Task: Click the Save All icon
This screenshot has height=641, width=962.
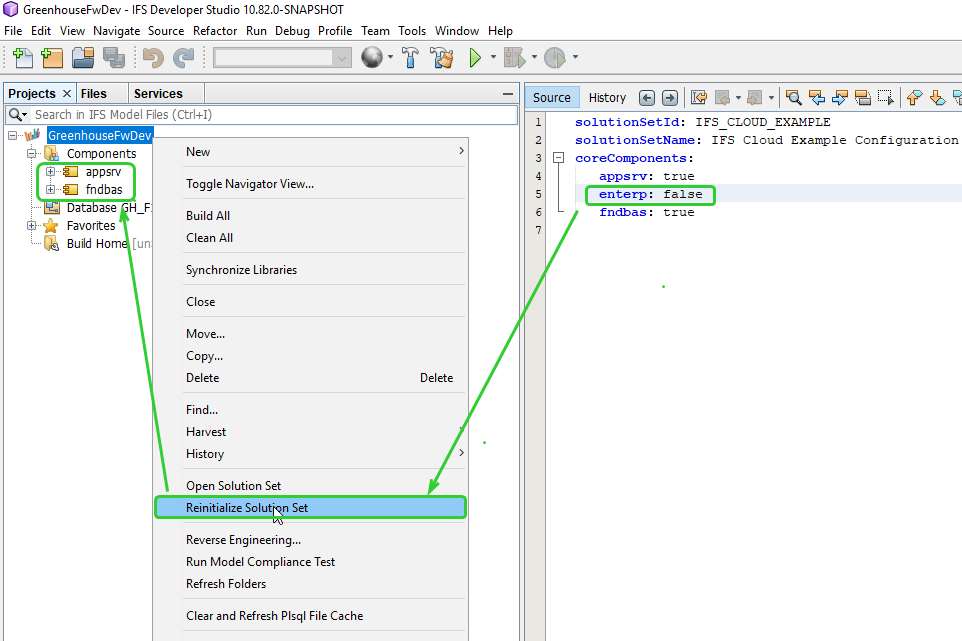Action: 111,58
